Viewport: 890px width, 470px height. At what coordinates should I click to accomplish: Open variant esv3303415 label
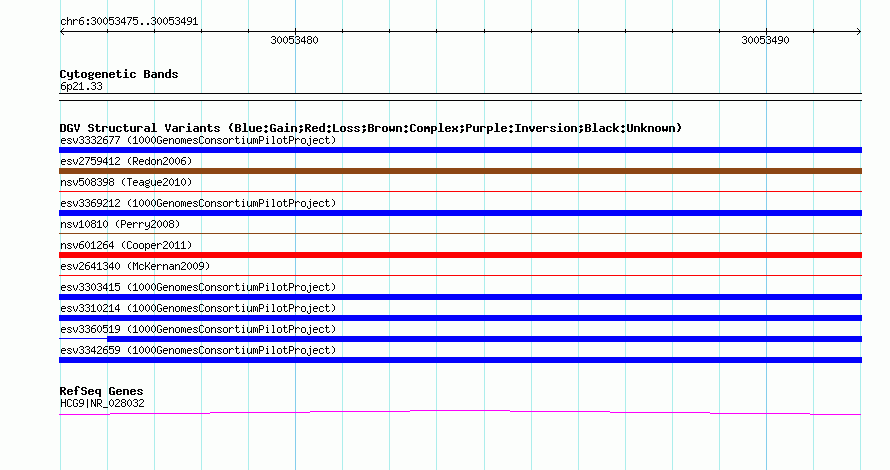tap(198, 287)
